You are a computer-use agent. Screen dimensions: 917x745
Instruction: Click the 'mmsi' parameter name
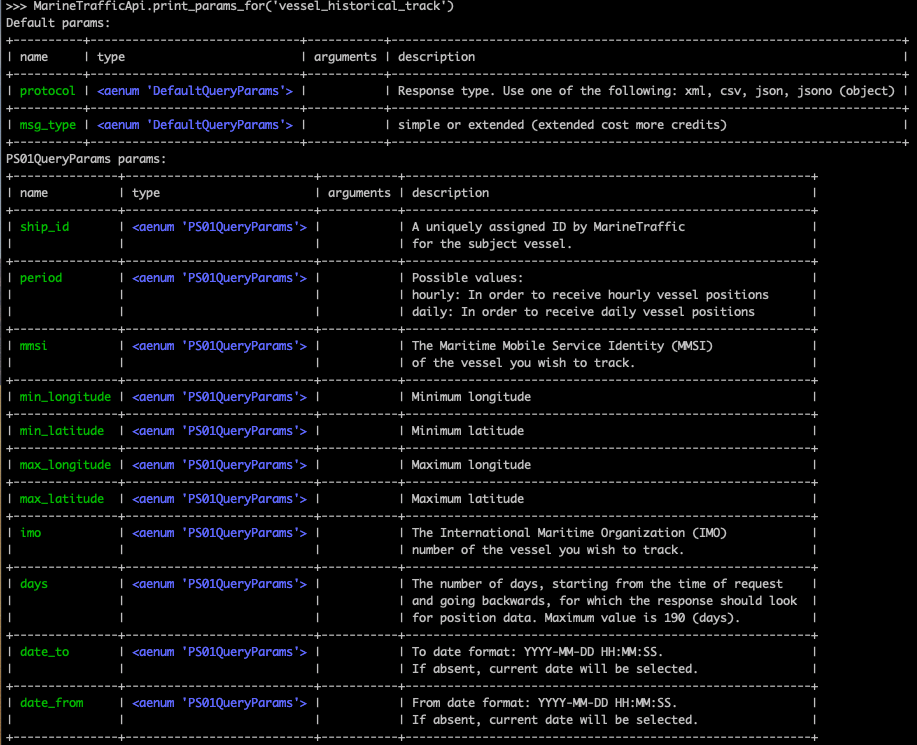[33, 346]
